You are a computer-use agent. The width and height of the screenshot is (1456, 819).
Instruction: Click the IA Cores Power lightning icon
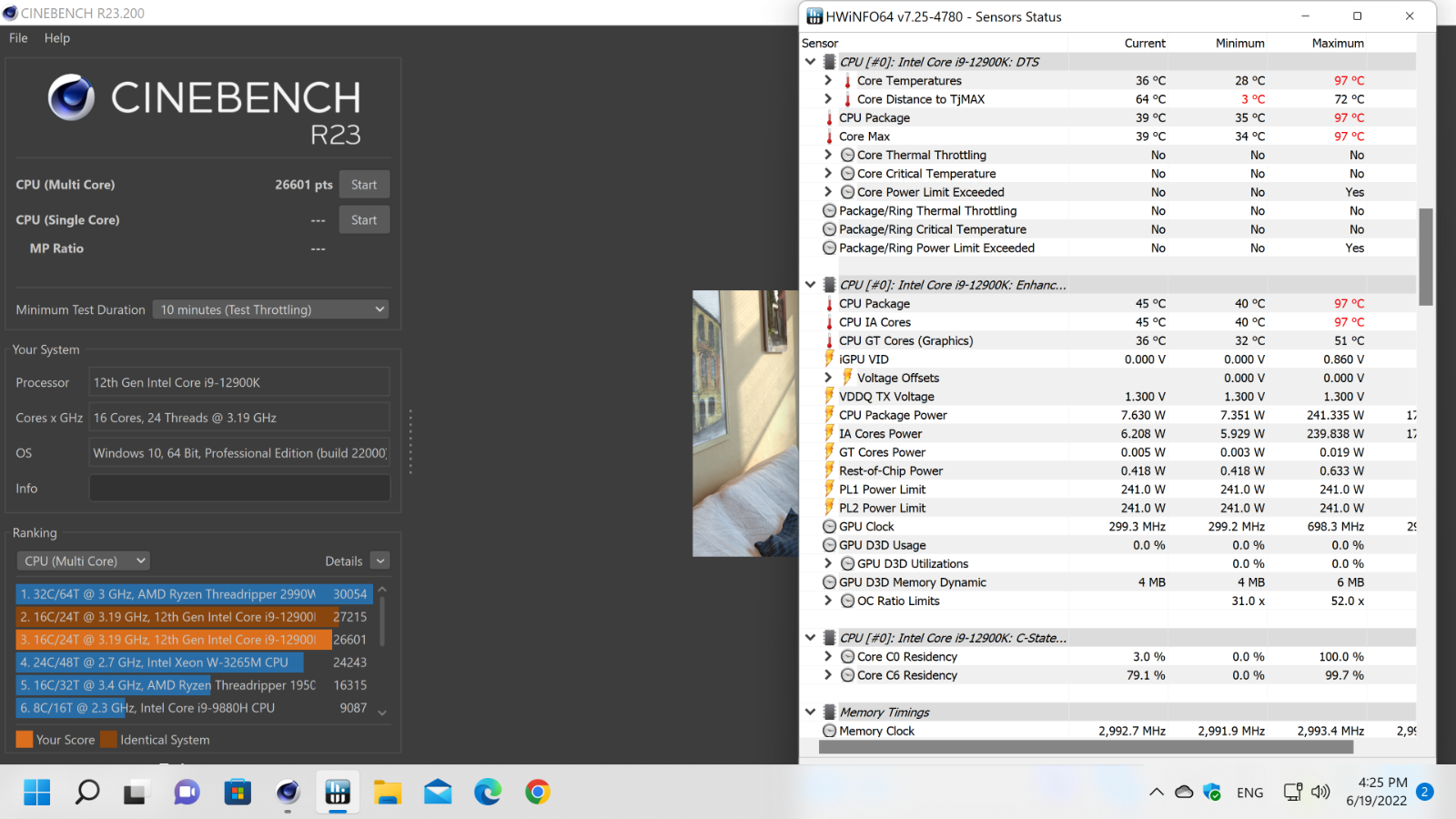pos(829,433)
